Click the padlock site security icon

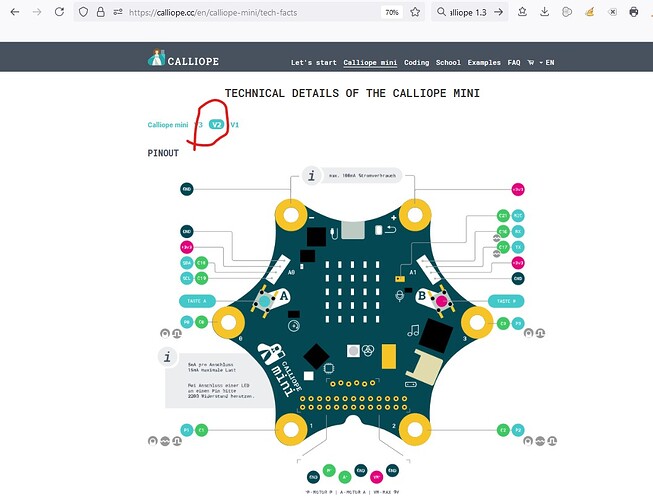click(x=101, y=12)
